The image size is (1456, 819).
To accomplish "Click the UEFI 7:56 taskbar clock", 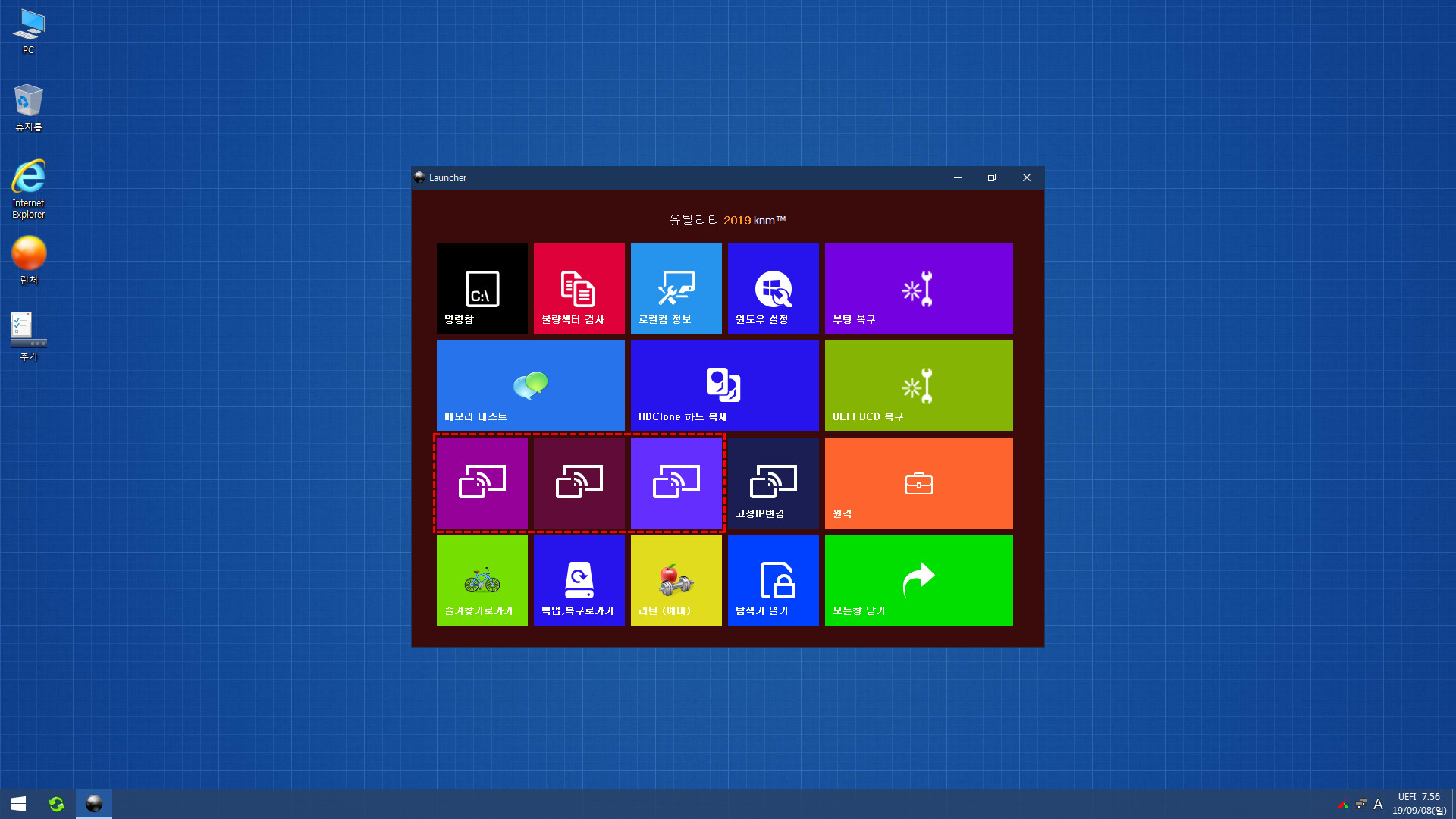I will (x=1419, y=804).
